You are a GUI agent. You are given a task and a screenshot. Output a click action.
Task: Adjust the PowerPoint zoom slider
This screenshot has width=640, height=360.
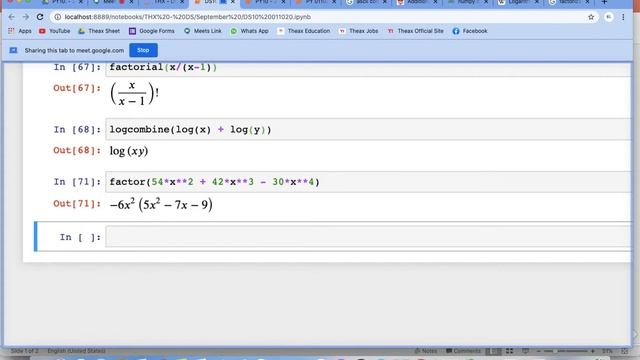(x=565, y=351)
